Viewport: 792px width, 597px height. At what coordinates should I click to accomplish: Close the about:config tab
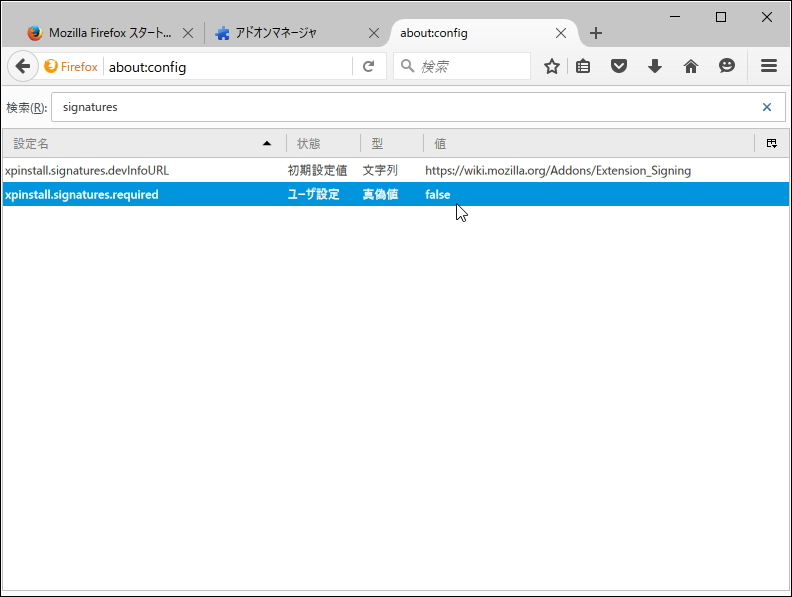(x=561, y=33)
